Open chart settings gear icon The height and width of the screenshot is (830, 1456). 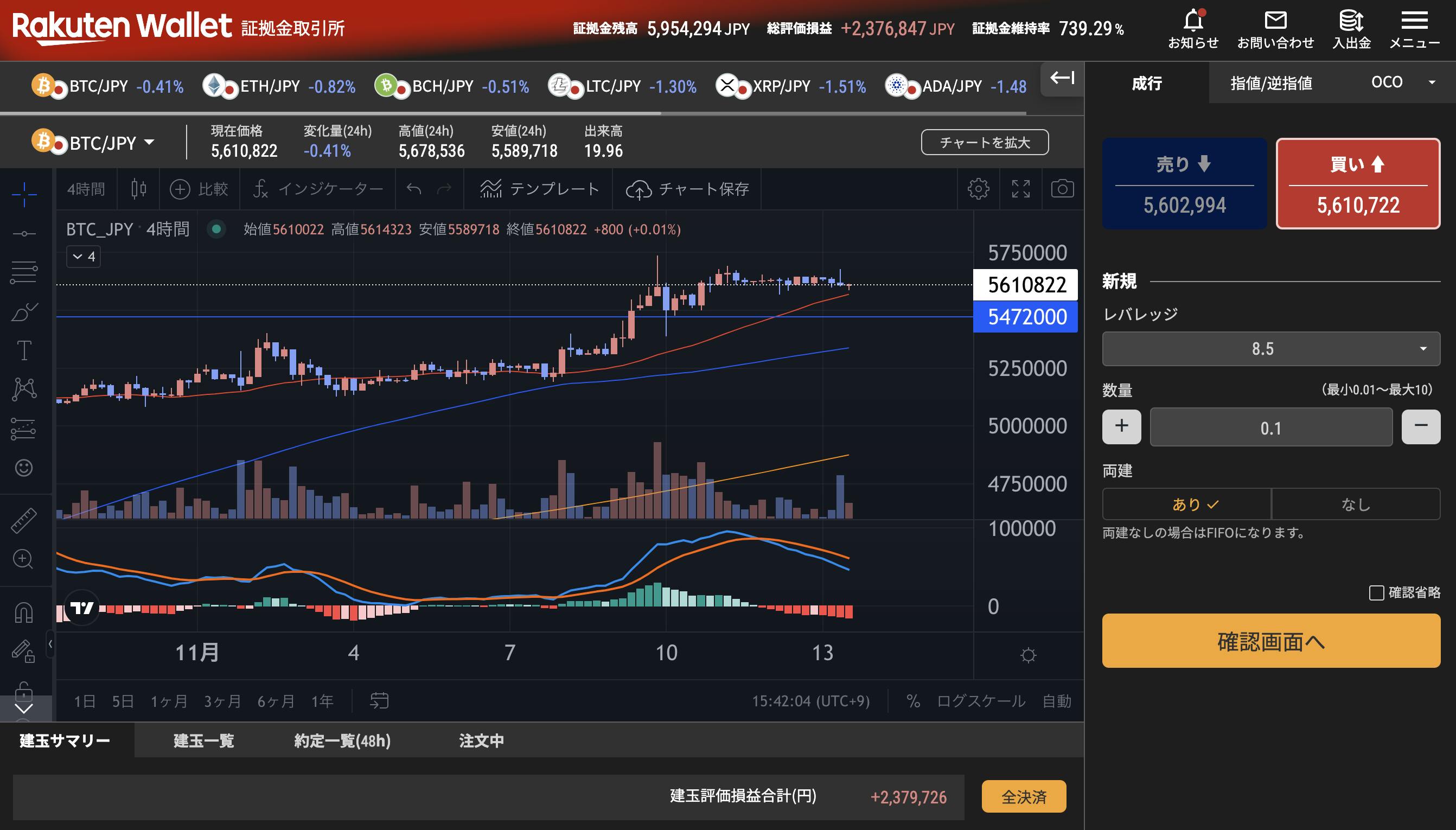click(x=978, y=189)
